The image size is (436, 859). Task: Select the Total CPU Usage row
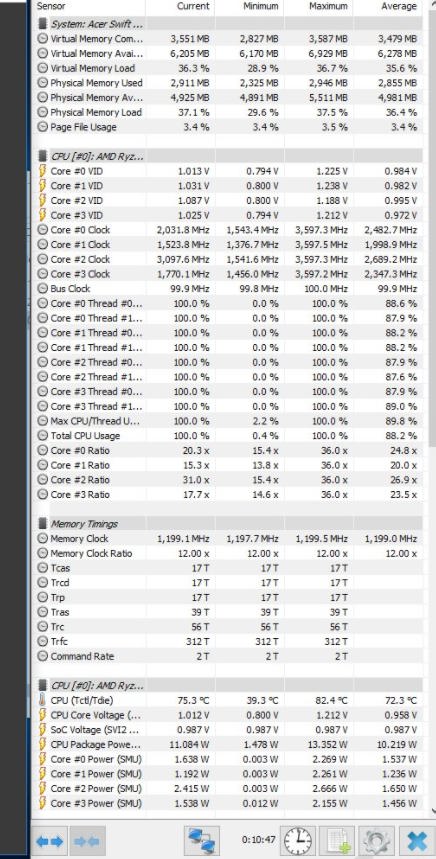point(229,436)
